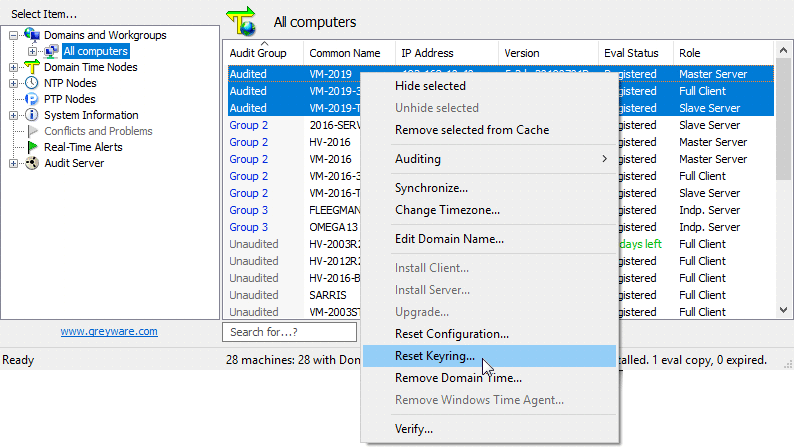This screenshot has height=447, width=794.
Task: Click the Indp. Server role in OMEGA13 row
Action: [x=709, y=227]
